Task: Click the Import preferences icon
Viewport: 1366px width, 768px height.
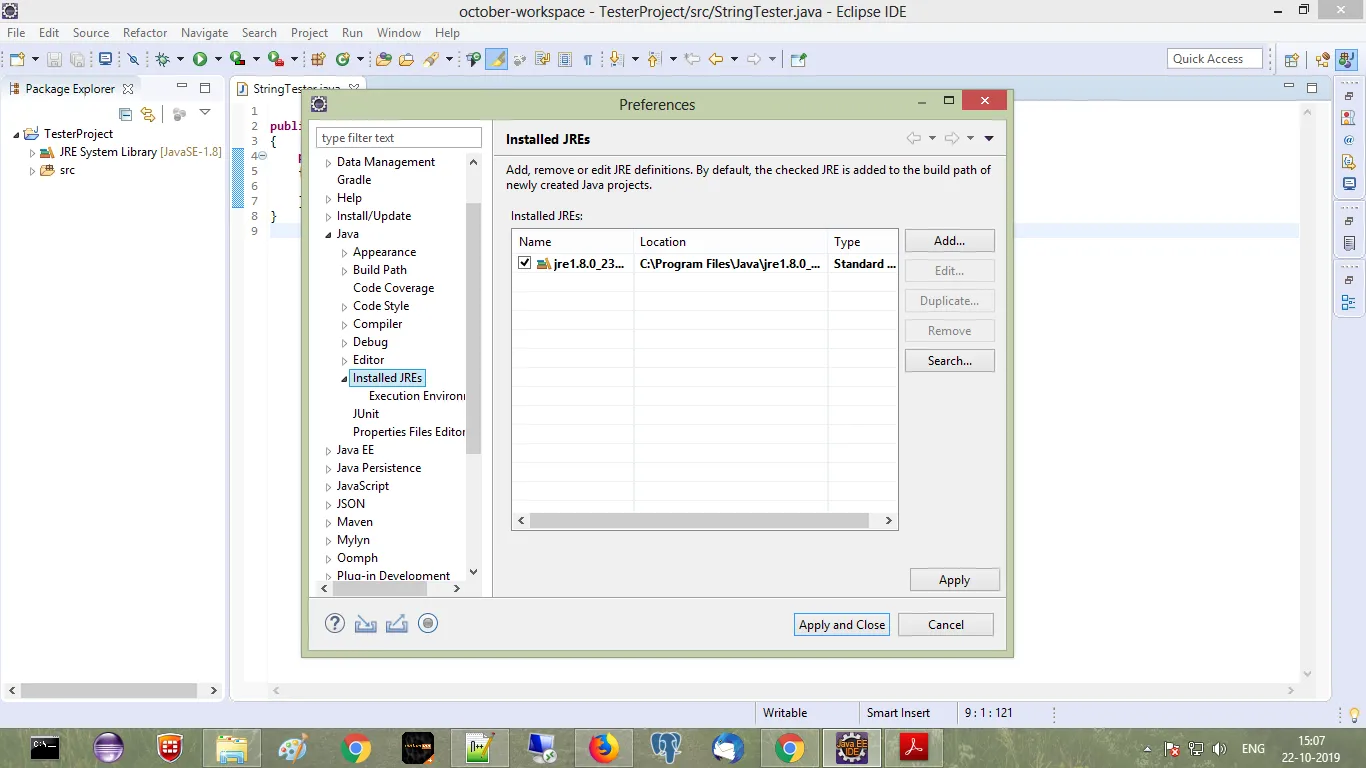Action: point(365,624)
